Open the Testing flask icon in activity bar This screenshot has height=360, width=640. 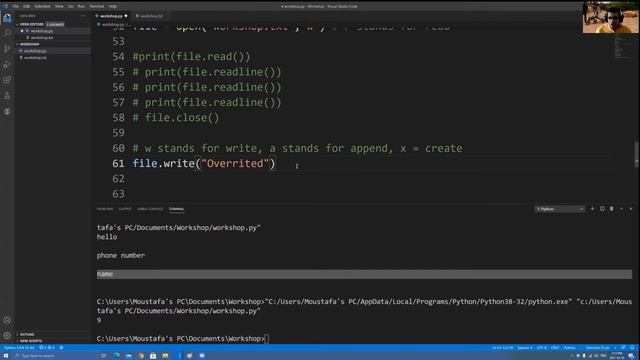(7, 96)
